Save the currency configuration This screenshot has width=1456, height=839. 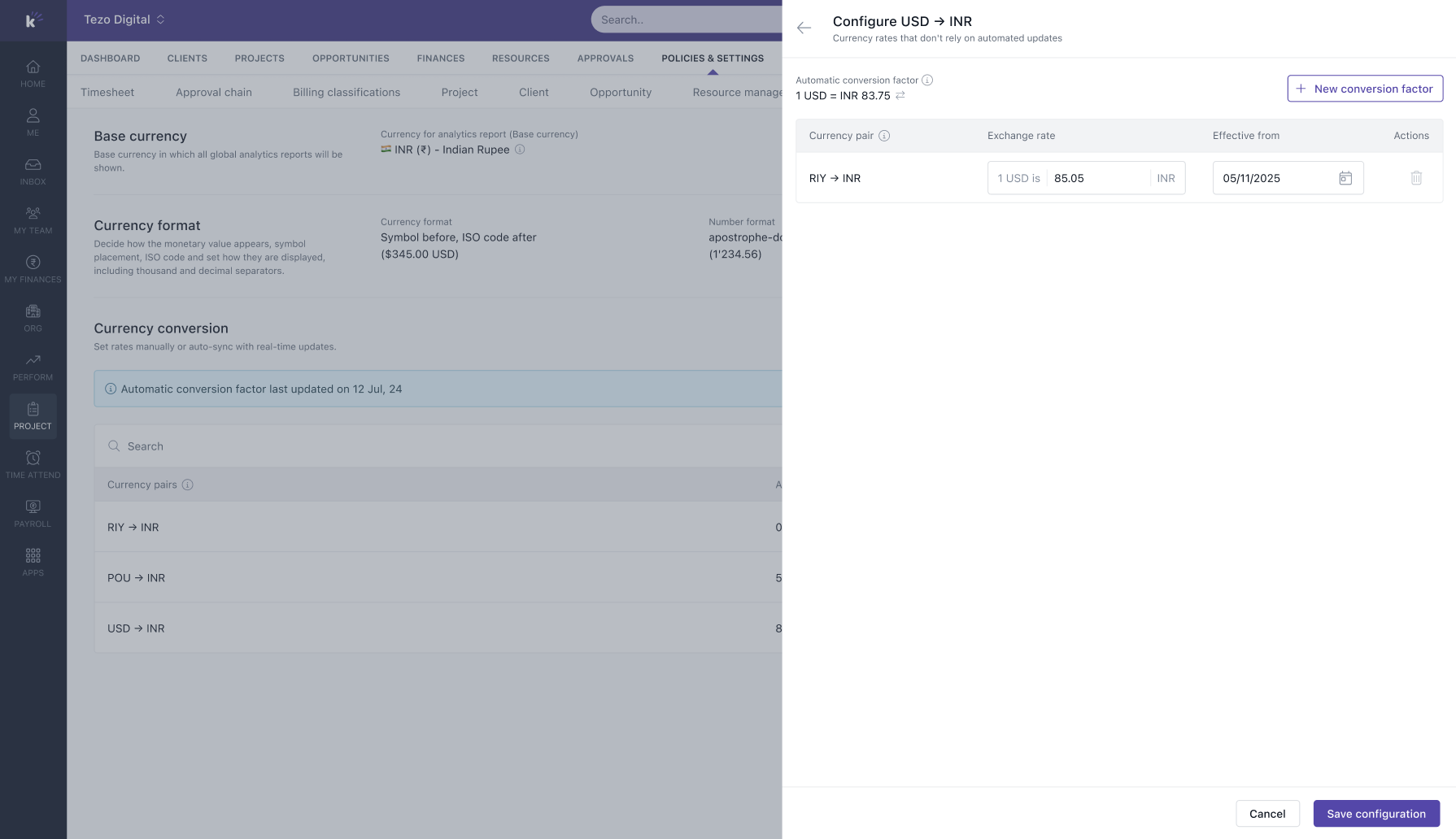(x=1375, y=814)
